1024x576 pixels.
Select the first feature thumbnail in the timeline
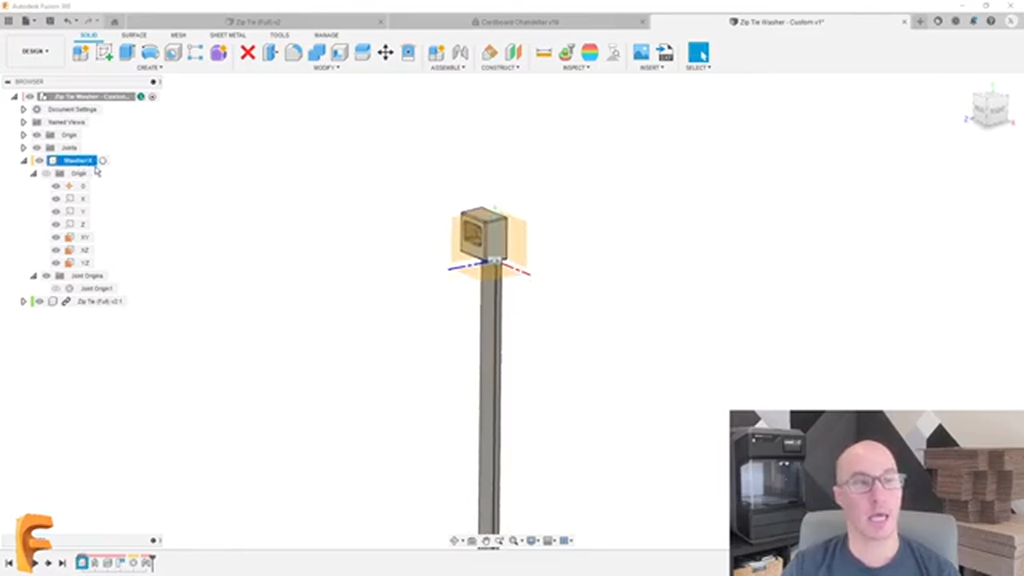tap(82, 562)
